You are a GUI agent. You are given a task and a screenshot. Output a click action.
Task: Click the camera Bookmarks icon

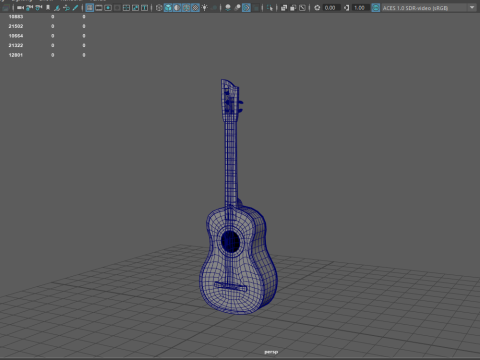[x=48, y=7]
